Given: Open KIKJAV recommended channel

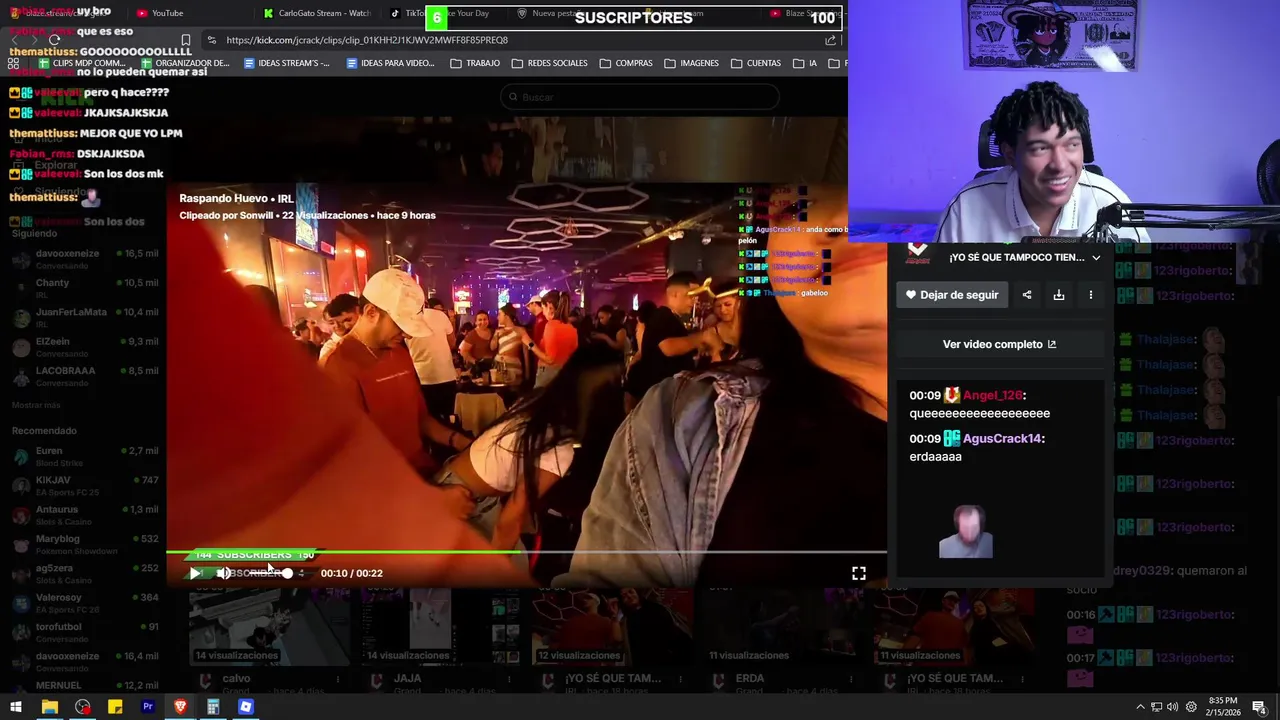Looking at the screenshot, I should [85, 485].
